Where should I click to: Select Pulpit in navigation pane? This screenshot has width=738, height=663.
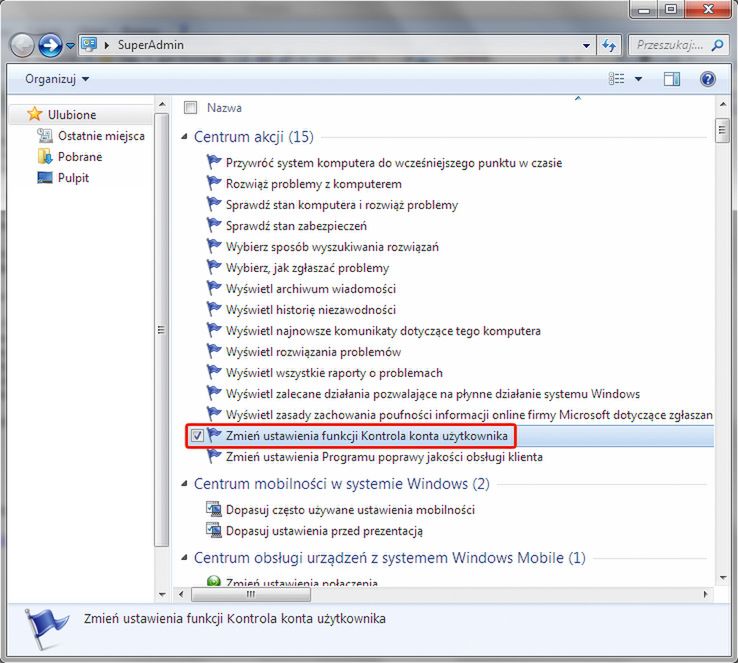tap(73, 178)
